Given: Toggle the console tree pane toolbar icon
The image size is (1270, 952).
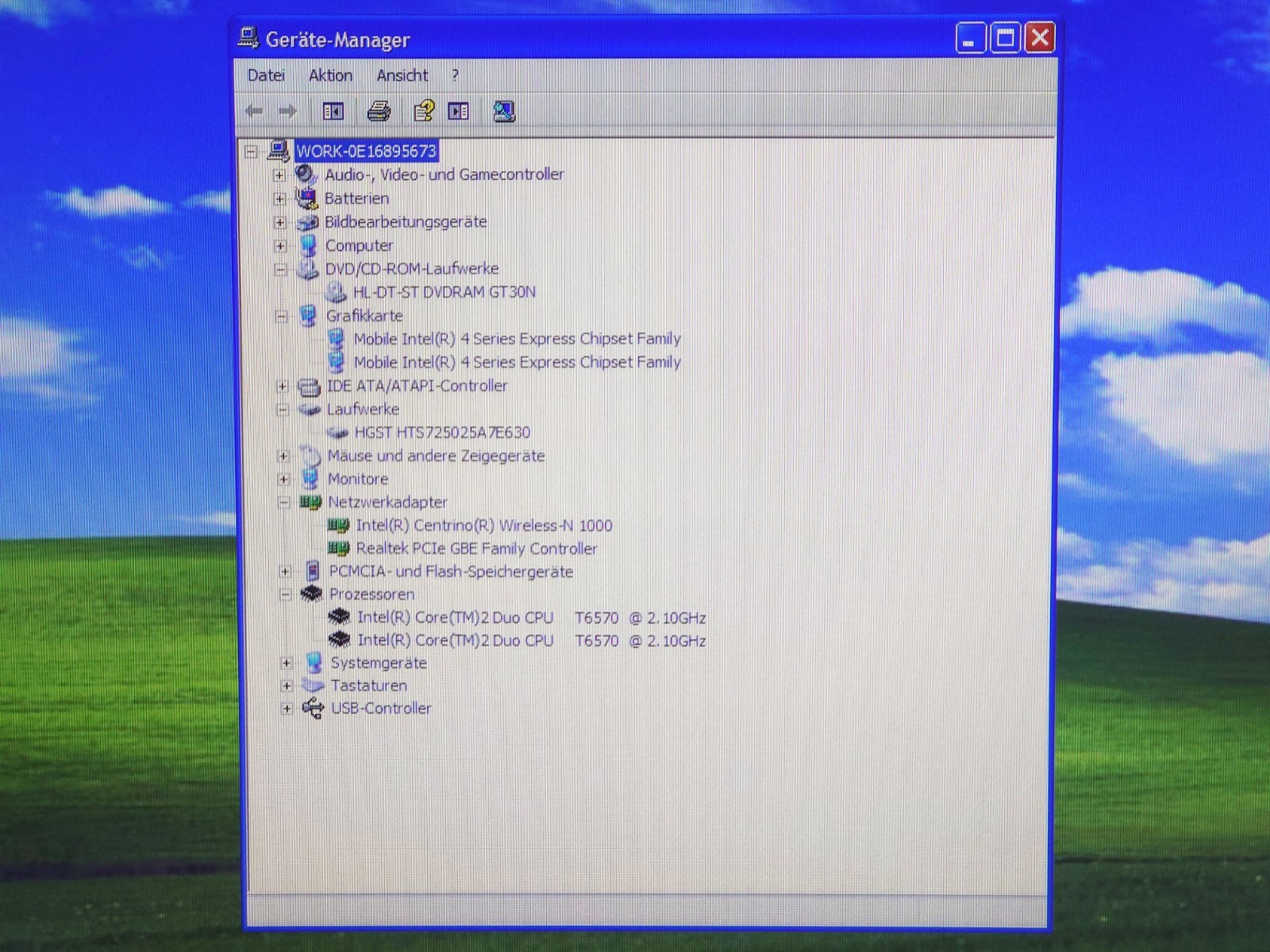Looking at the screenshot, I should tap(333, 112).
